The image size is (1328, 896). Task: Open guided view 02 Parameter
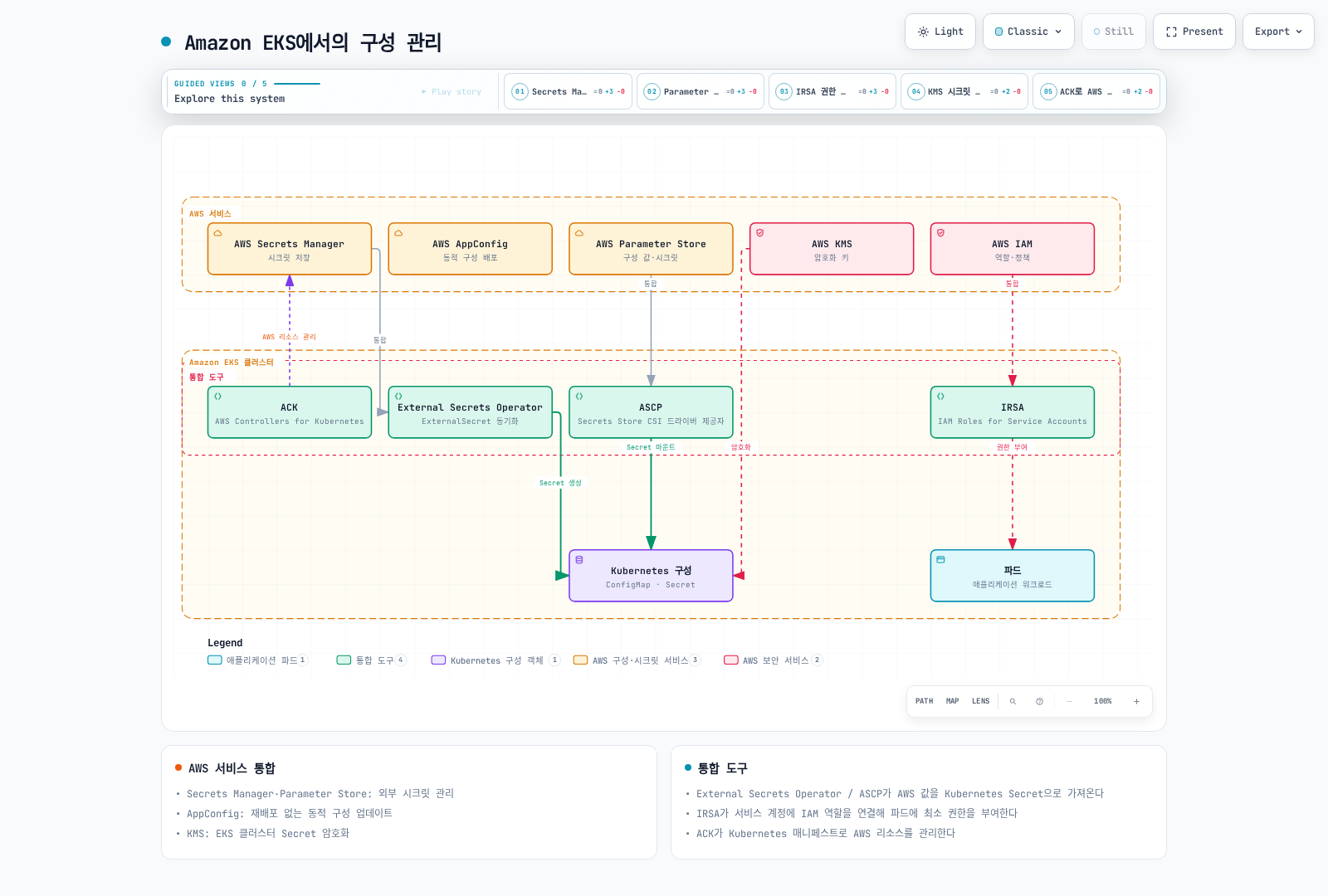pos(701,91)
